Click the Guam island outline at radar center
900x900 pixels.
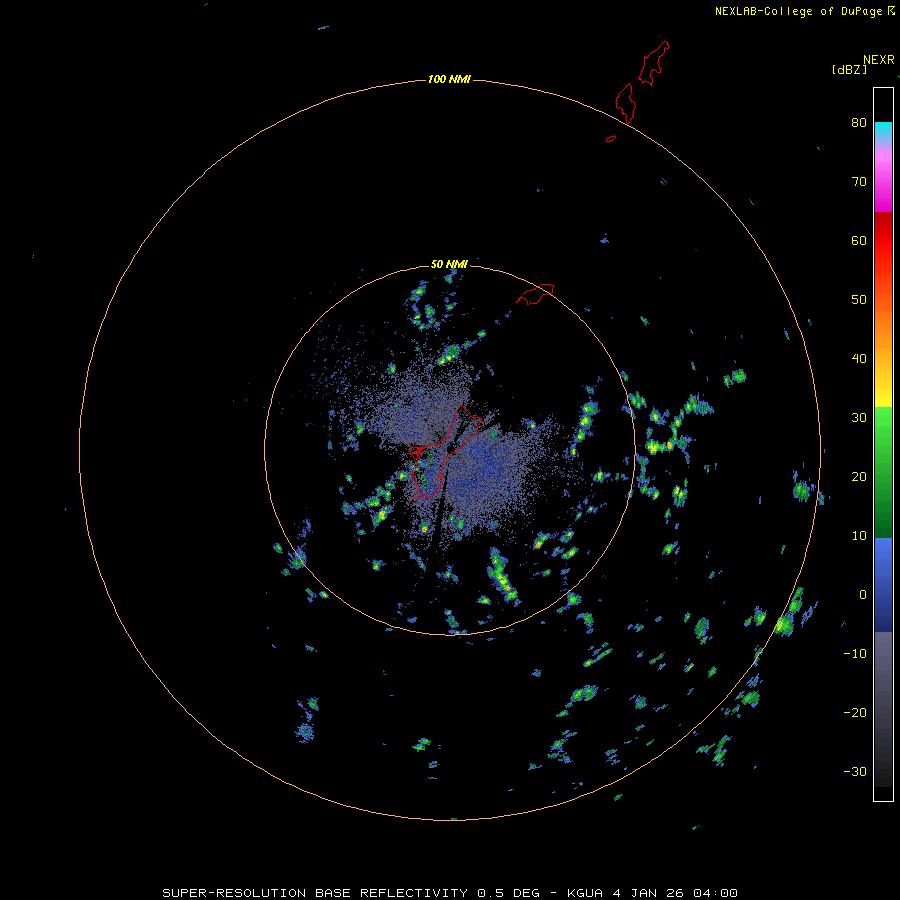pos(443,452)
